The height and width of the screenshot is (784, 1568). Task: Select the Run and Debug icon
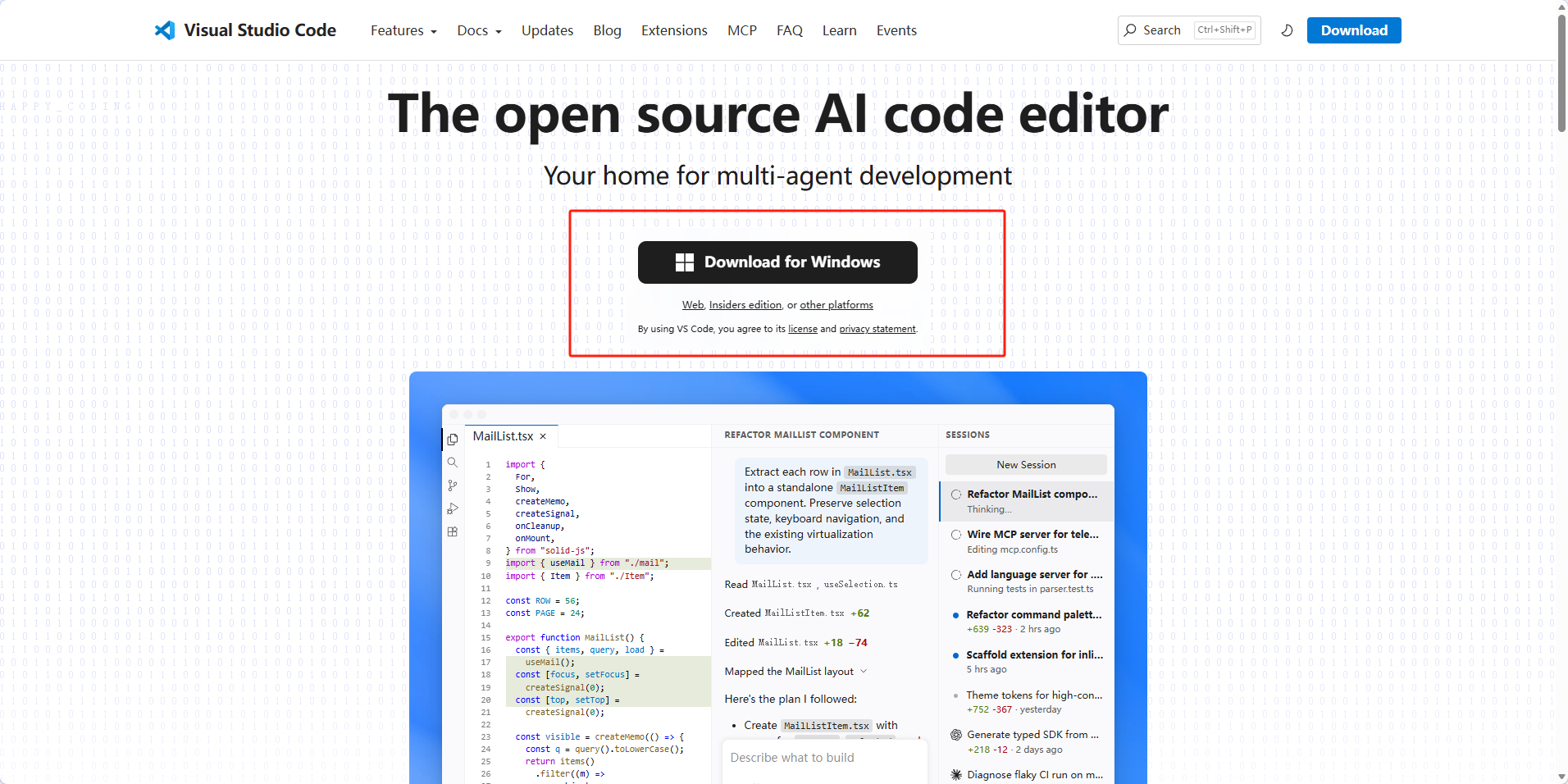pyautogui.click(x=453, y=508)
